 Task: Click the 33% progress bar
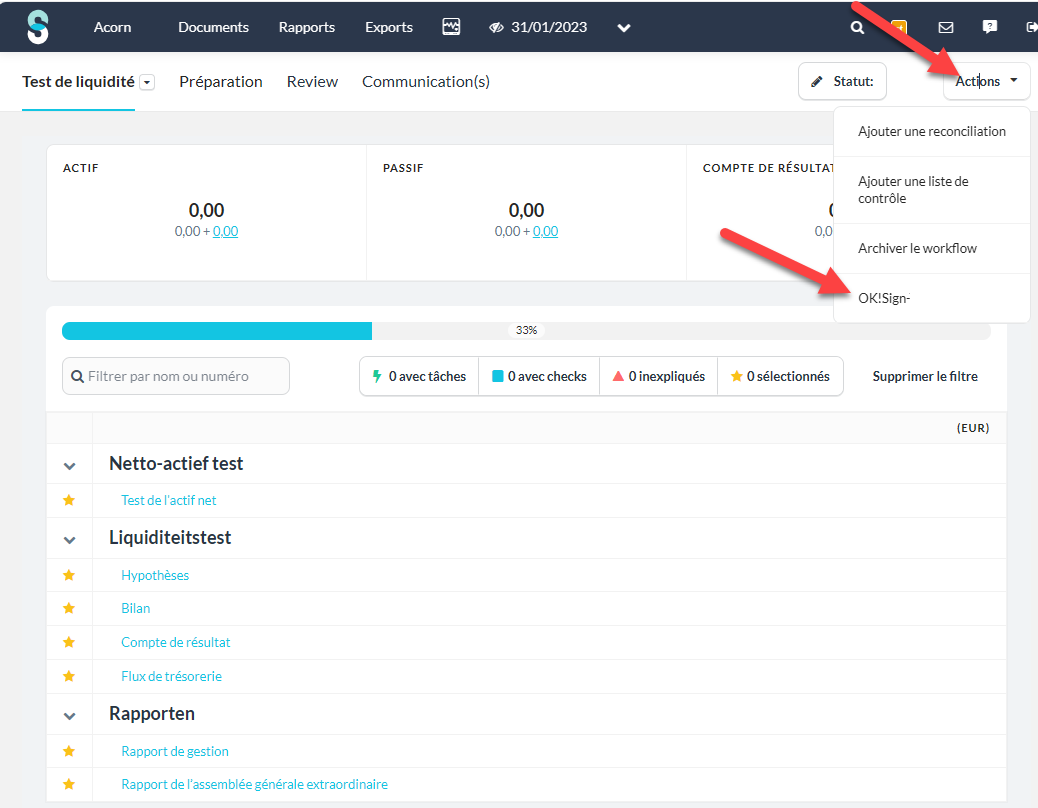pyautogui.click(x=526, y=330)
